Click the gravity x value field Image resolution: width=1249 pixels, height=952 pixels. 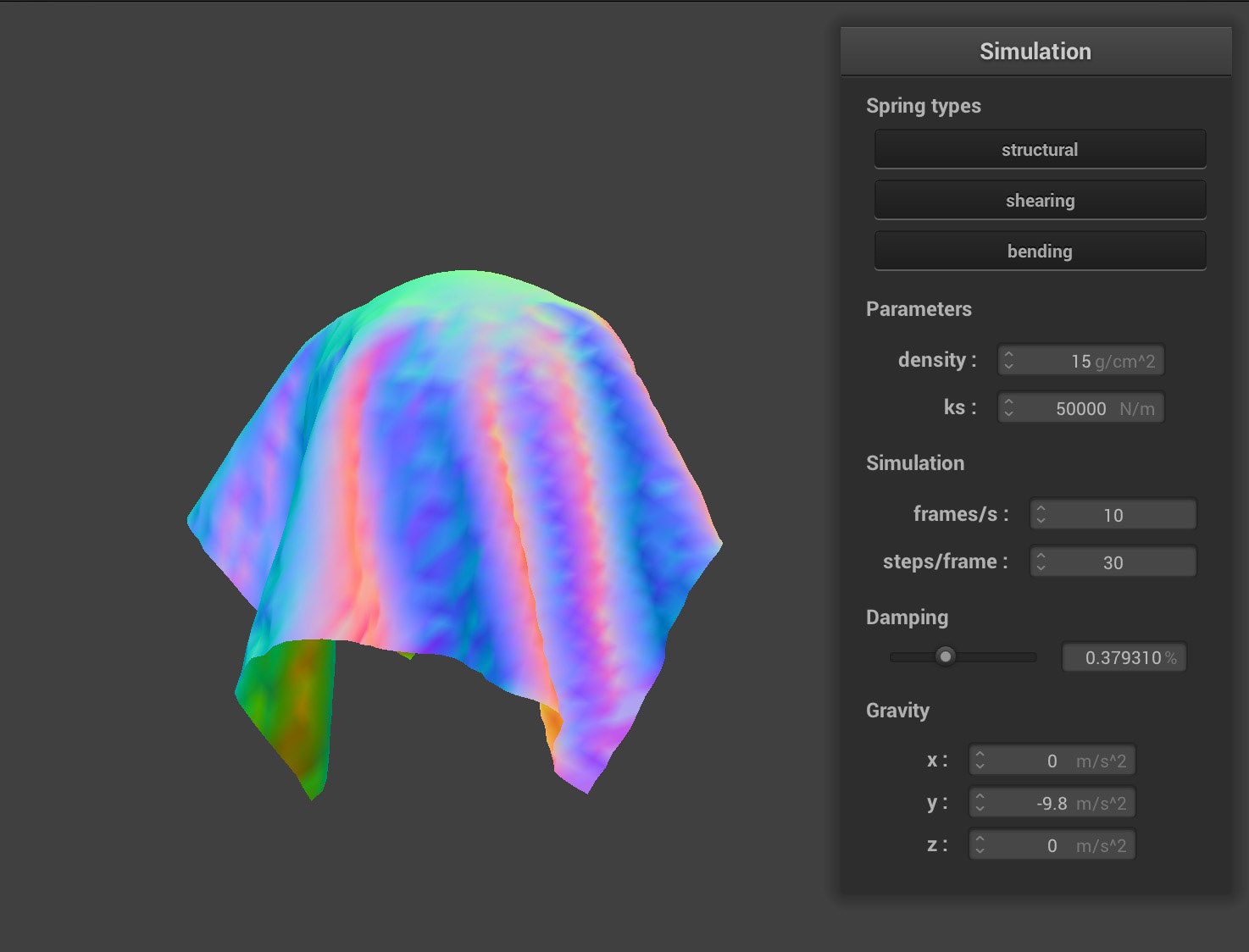pyautogui.click(x=1052, y=761)
